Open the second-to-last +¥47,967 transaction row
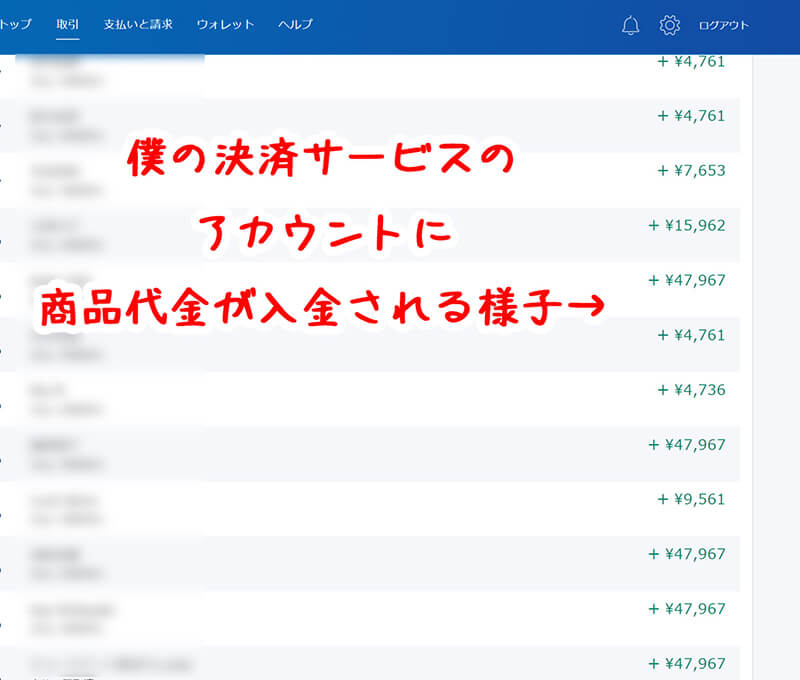The image size is (800, 680). [686, 609]
